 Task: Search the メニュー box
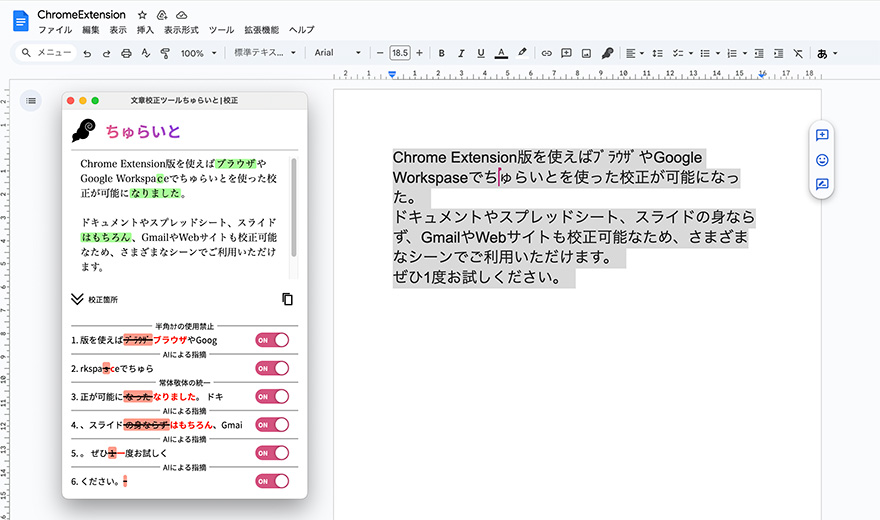pyautogui.click(x=46, y=53)
